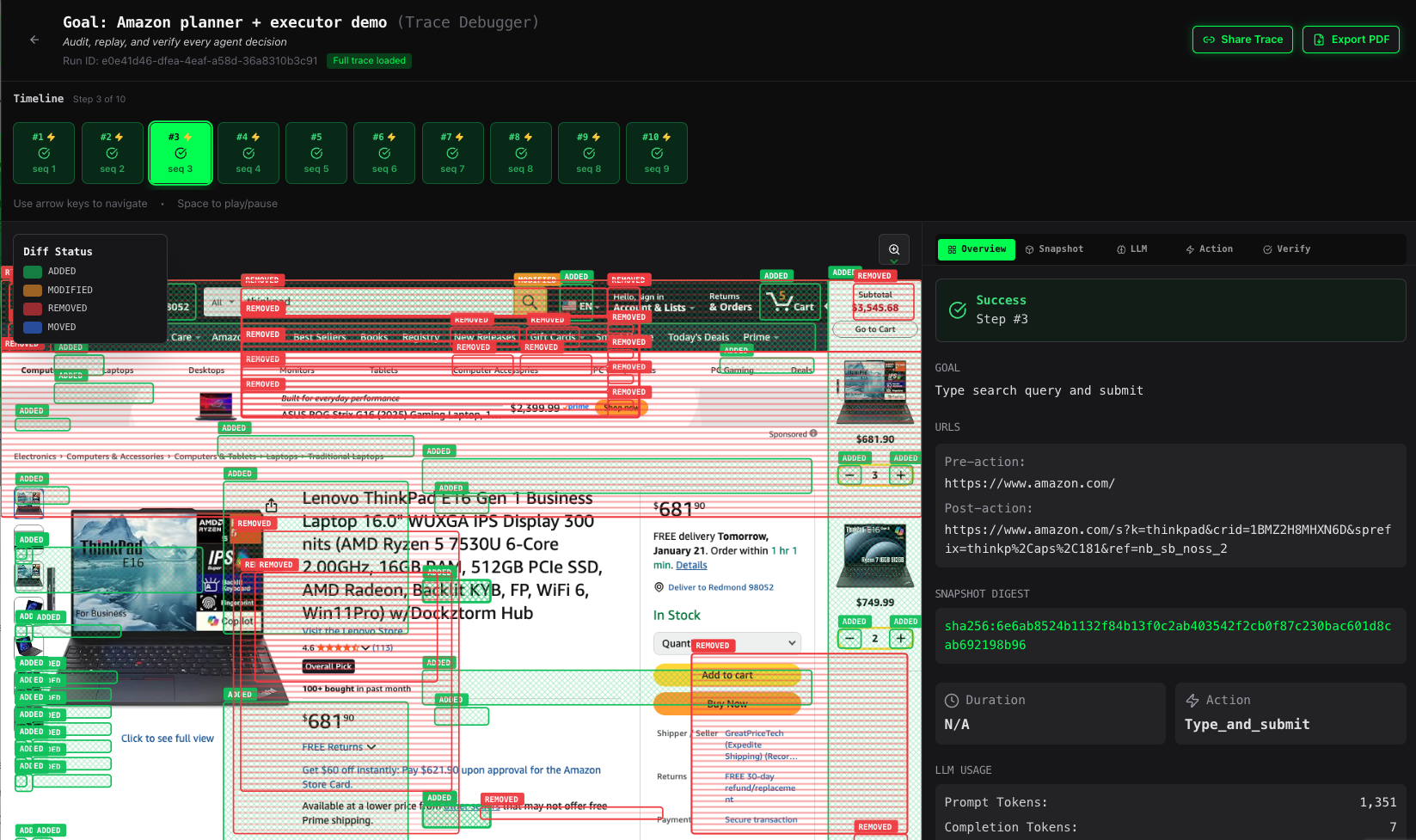This screenshot has width=1416, height=840.
Task: Click the Export PDF button
Action: pos(1351,40)
